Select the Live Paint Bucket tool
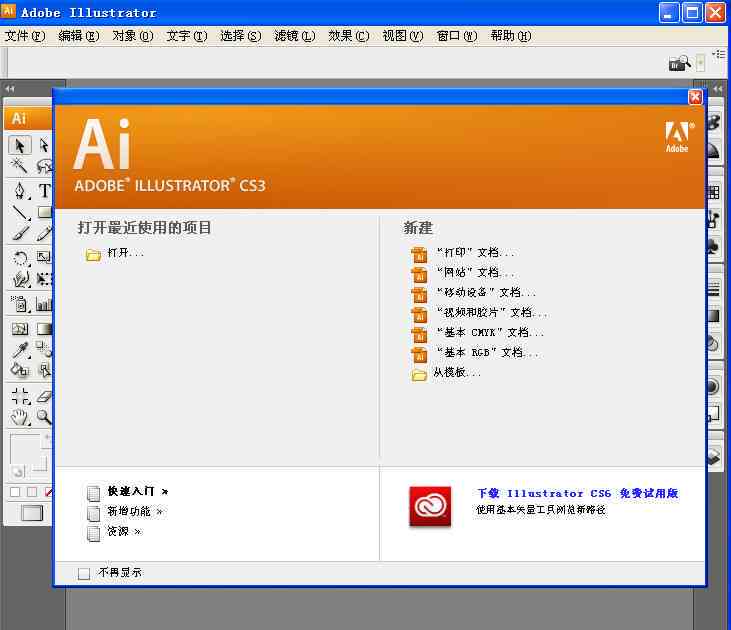This screenshot has height=630, width=731. 20,371
